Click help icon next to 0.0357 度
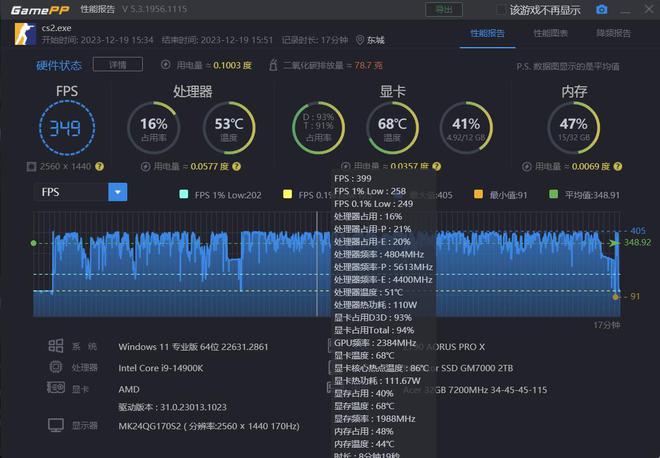 (436, 167)
